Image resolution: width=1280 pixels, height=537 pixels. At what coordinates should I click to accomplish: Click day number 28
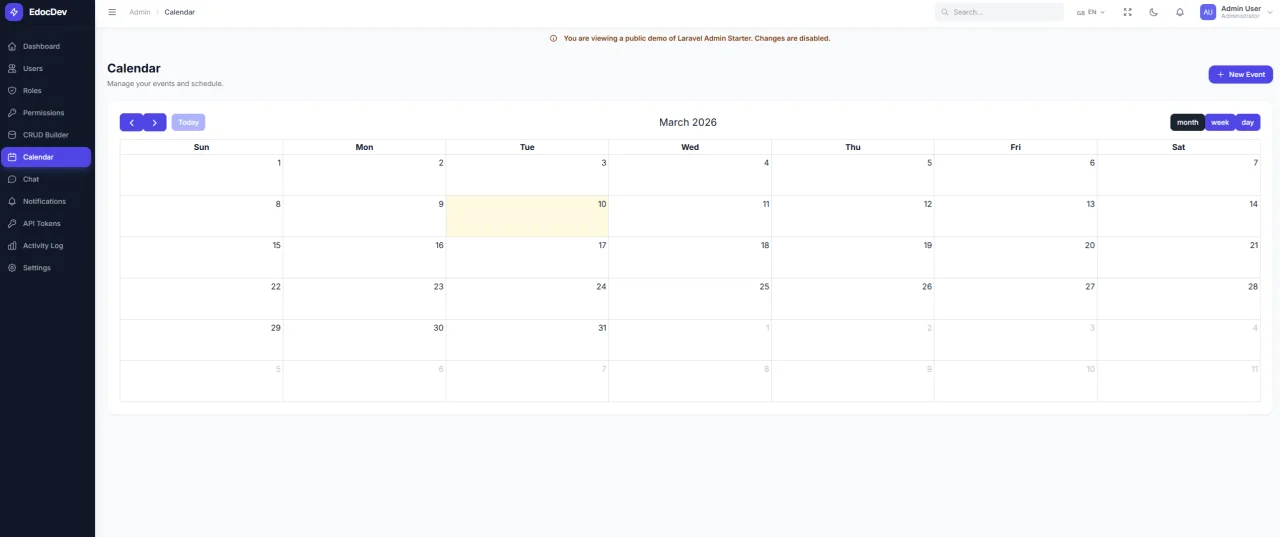pyautogui.click(x=1252, y=286)
